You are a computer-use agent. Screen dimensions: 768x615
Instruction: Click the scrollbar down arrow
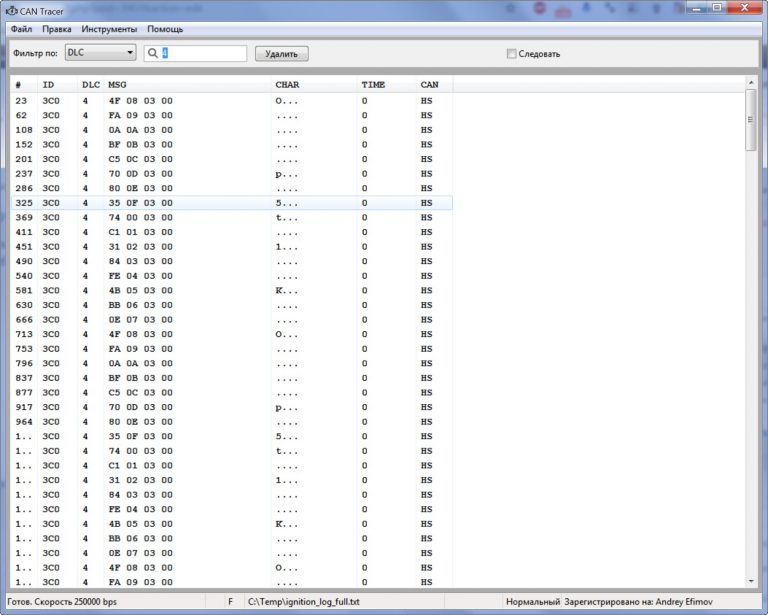(x=751, y=580)
